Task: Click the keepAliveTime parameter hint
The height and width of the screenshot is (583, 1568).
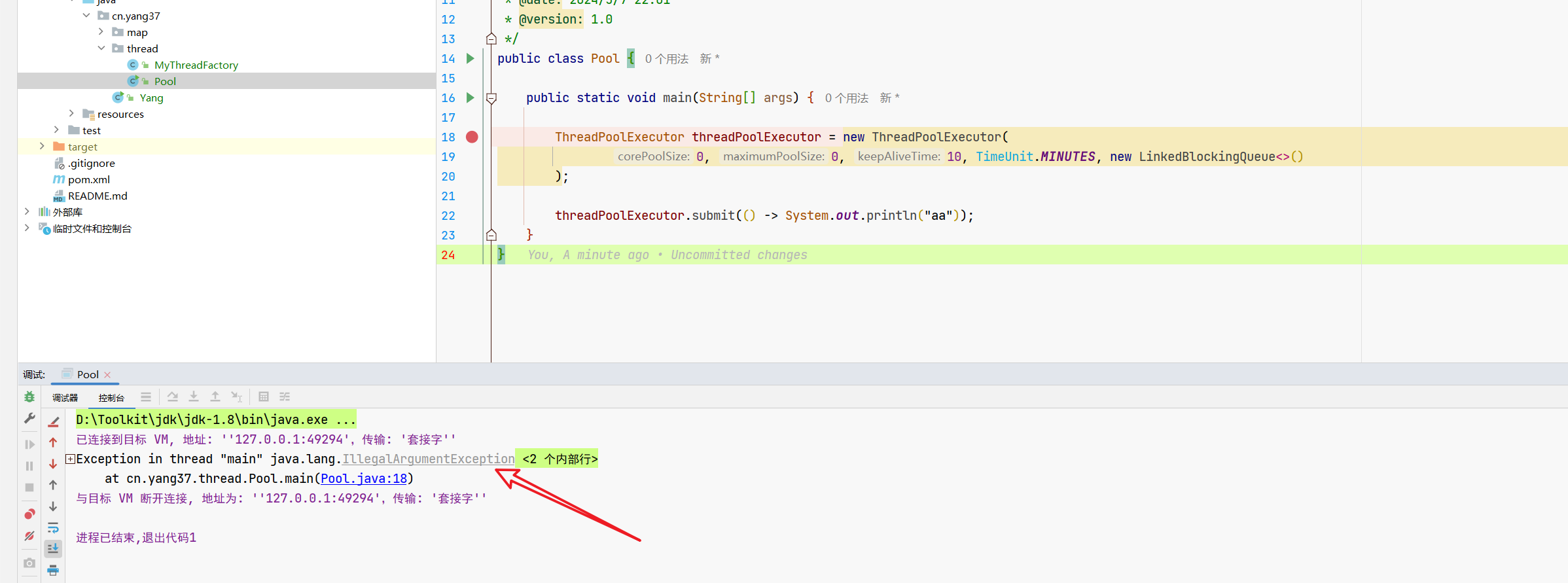Action: pos(899,156)
